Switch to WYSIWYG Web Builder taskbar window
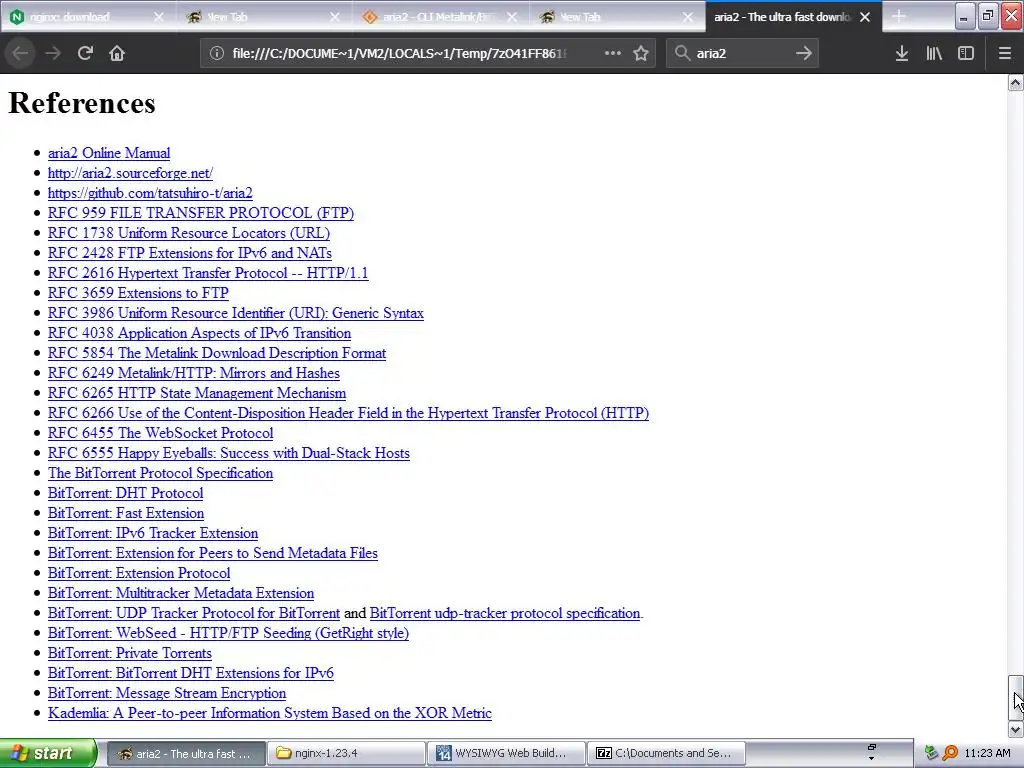1024x768 pixels. [507, 754]
